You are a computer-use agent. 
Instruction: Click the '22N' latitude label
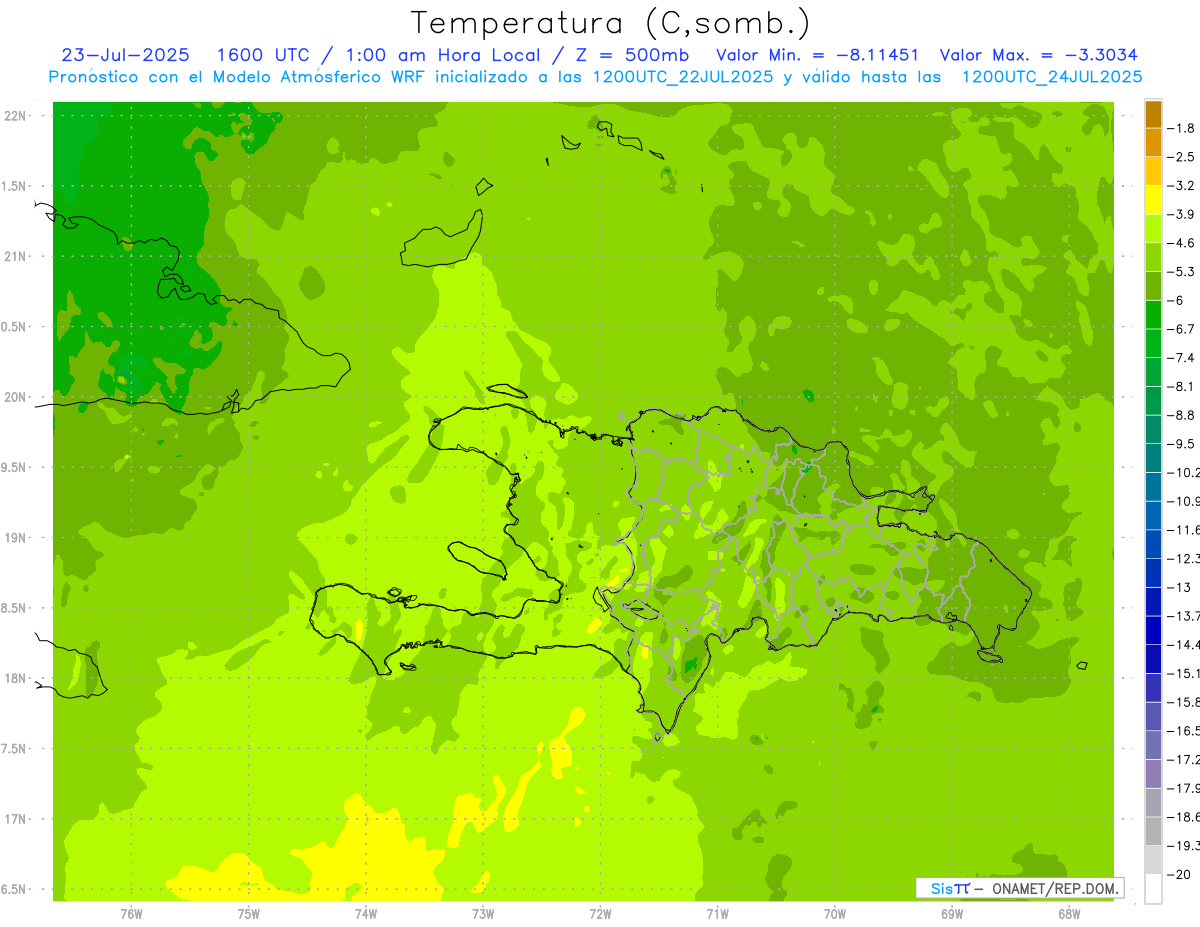pos(17,115)
